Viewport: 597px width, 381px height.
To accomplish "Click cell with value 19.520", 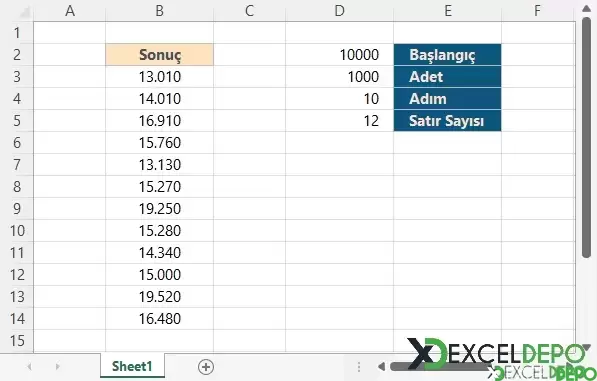I will 160,297.
